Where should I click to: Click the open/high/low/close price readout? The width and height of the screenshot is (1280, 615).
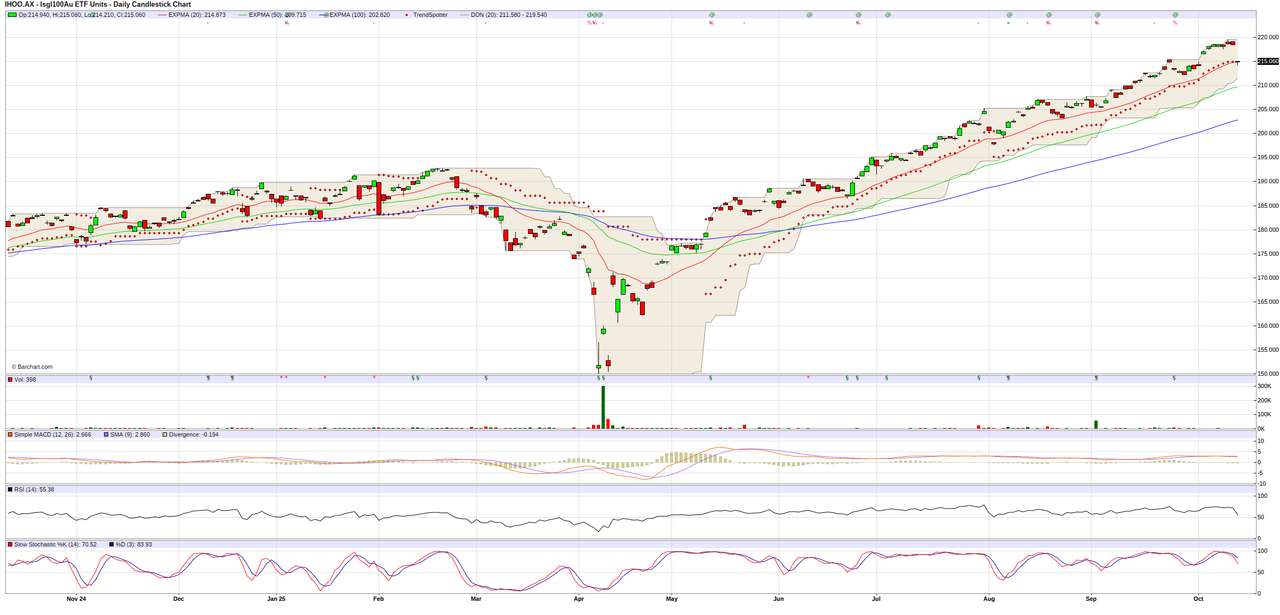pyautogui.click(x=82, y=15)
